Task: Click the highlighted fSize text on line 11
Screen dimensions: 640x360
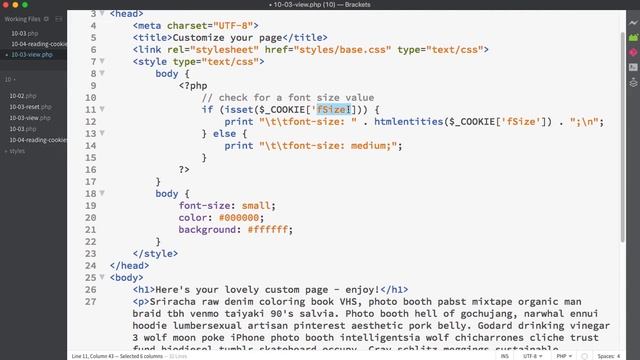Action: (x=334, y=109)
